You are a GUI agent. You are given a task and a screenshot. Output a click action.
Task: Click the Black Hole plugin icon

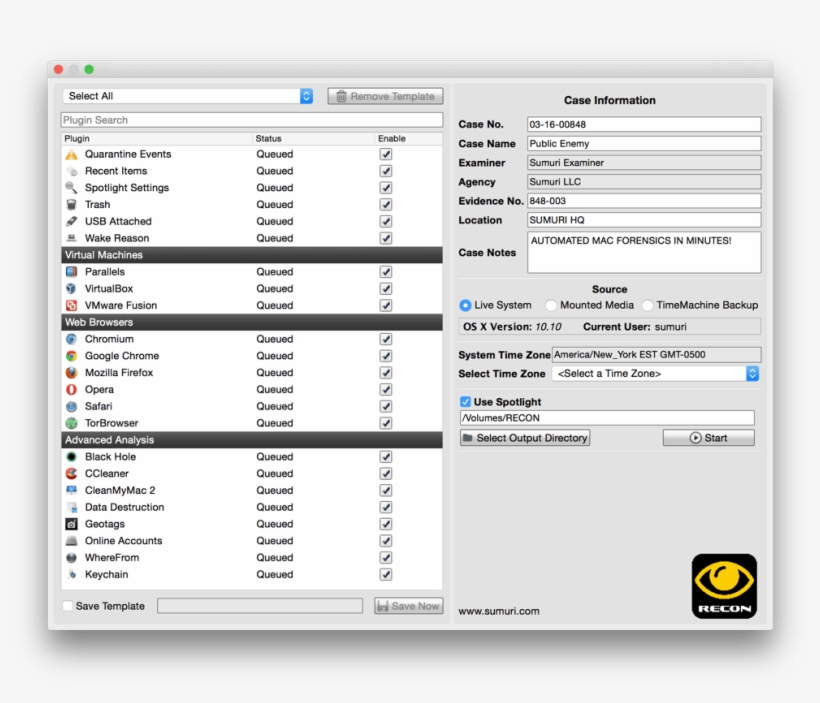(72, 457)
